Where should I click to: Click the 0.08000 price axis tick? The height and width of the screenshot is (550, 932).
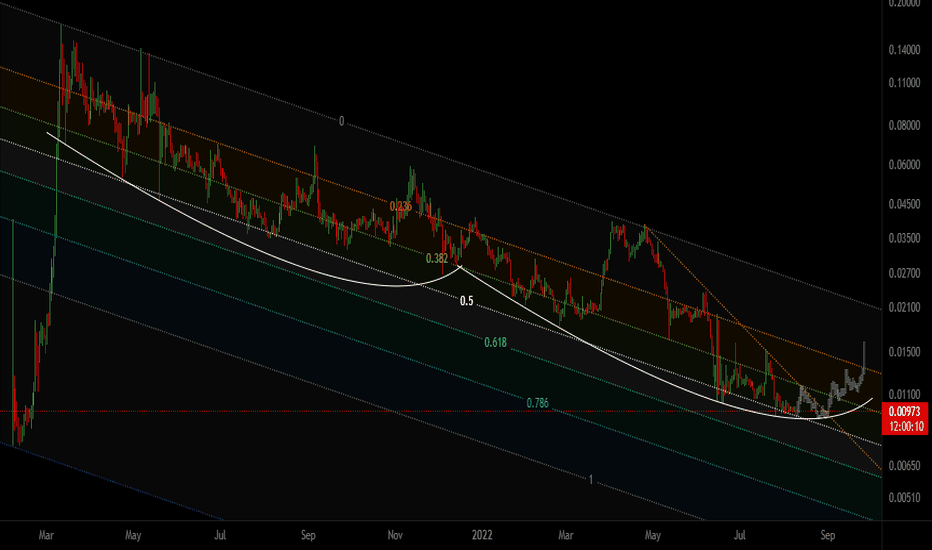(x=905, y=125)
